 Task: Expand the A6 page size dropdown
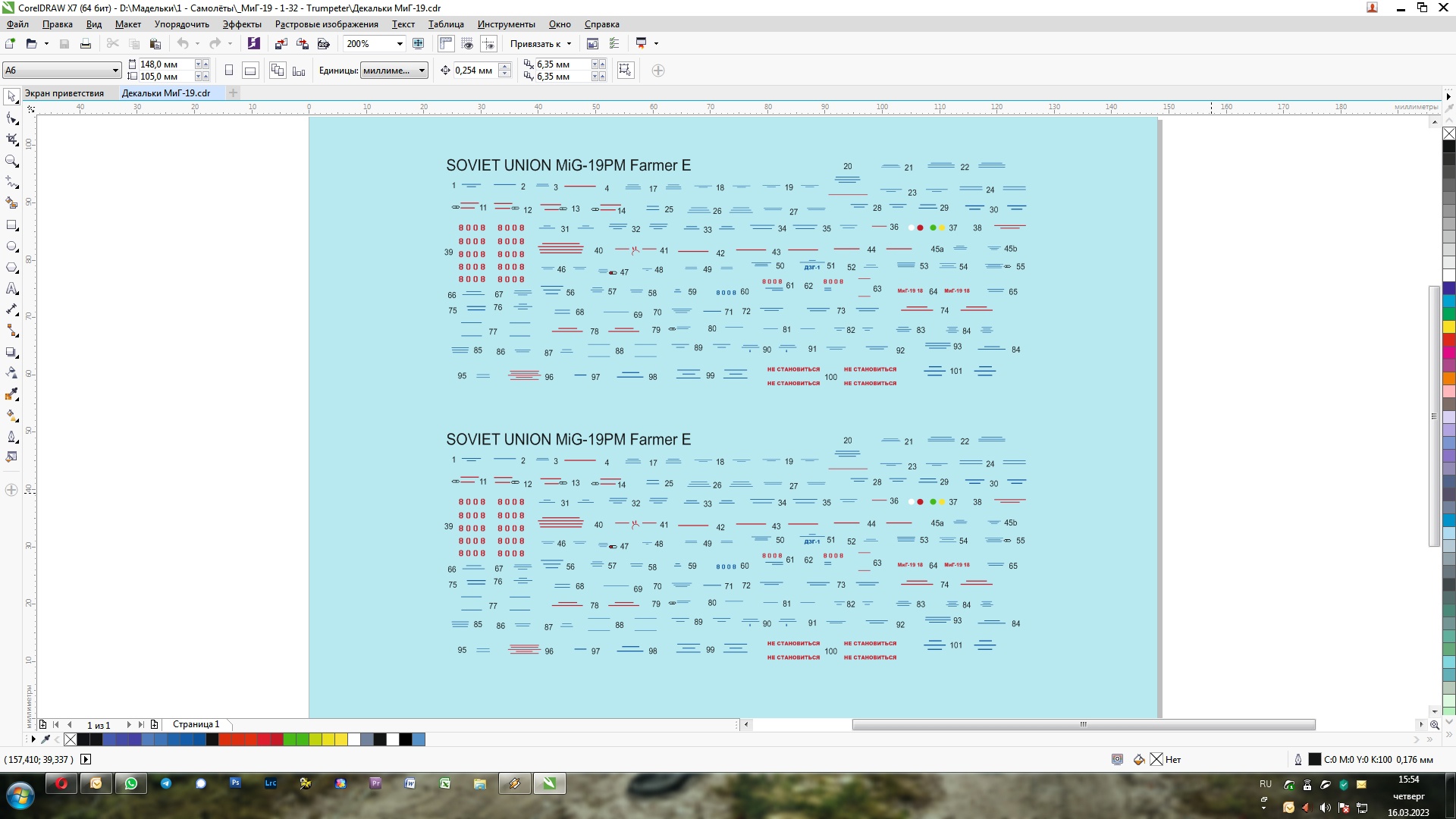[x=115, y=71]
